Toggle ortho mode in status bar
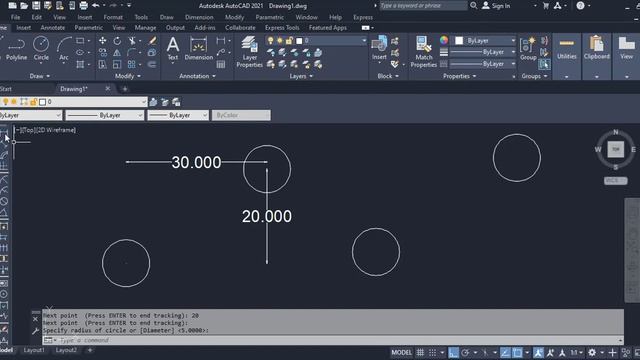 [453, 353]
